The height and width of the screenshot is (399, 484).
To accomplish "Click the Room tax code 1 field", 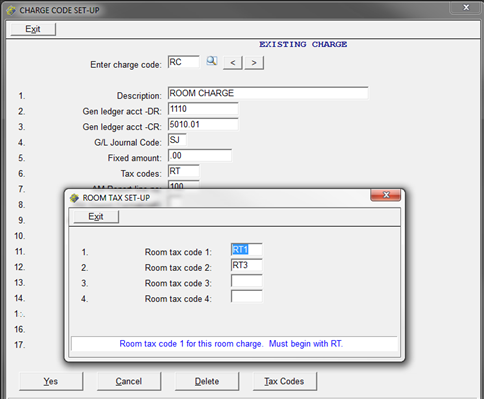I will click(246, 250).
